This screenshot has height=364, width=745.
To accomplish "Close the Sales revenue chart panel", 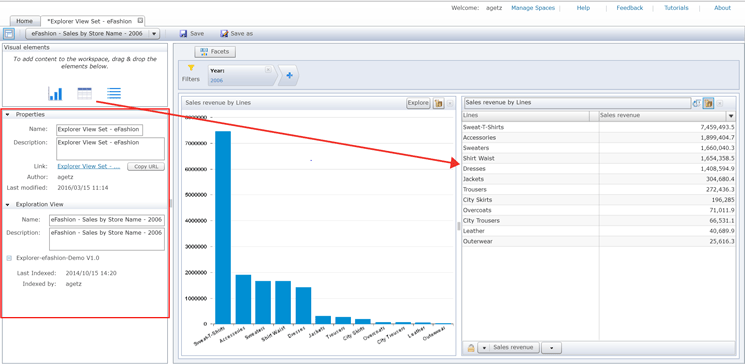I will 450,103.
